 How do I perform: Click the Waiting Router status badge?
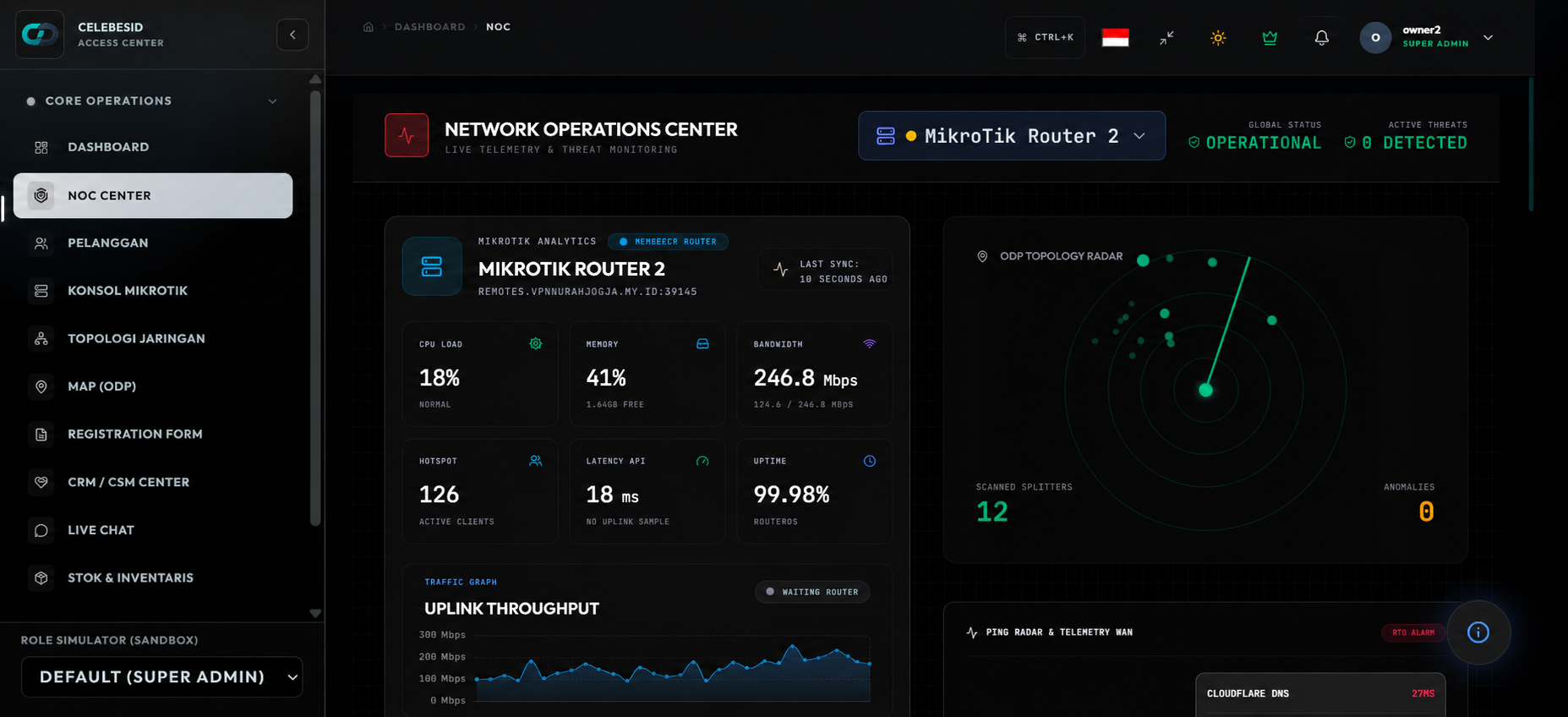click(812, 592)
